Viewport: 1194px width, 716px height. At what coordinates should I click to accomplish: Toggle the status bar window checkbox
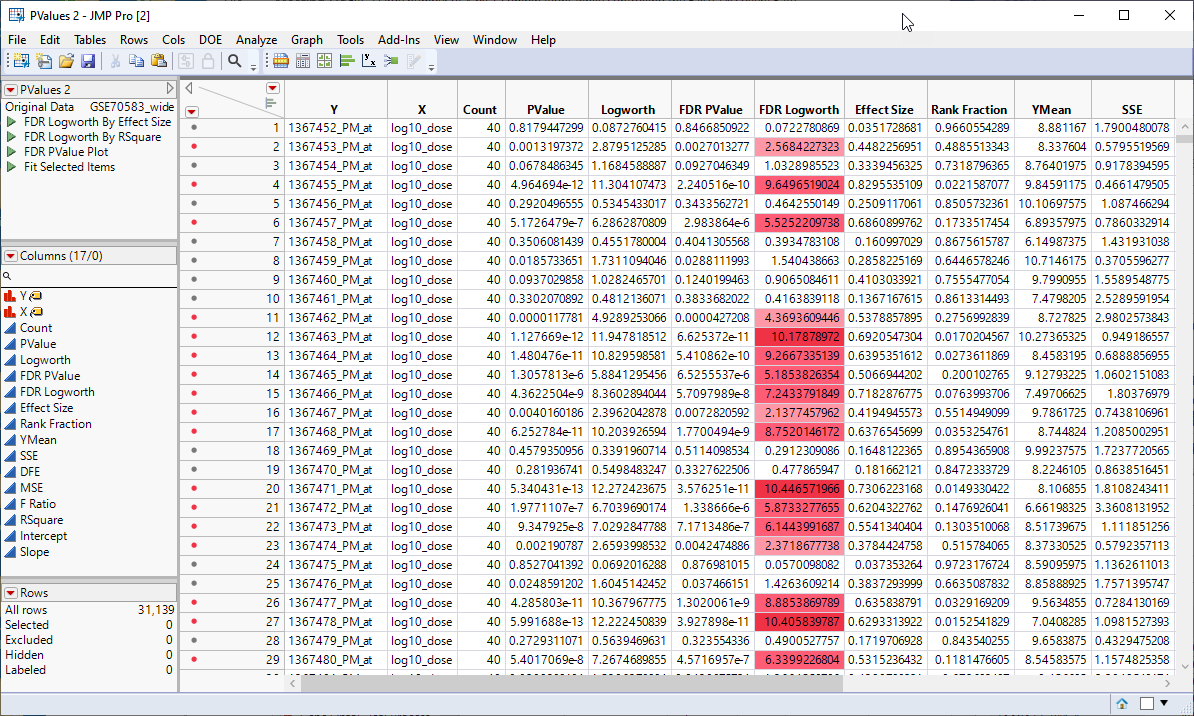click(1146, 703)
